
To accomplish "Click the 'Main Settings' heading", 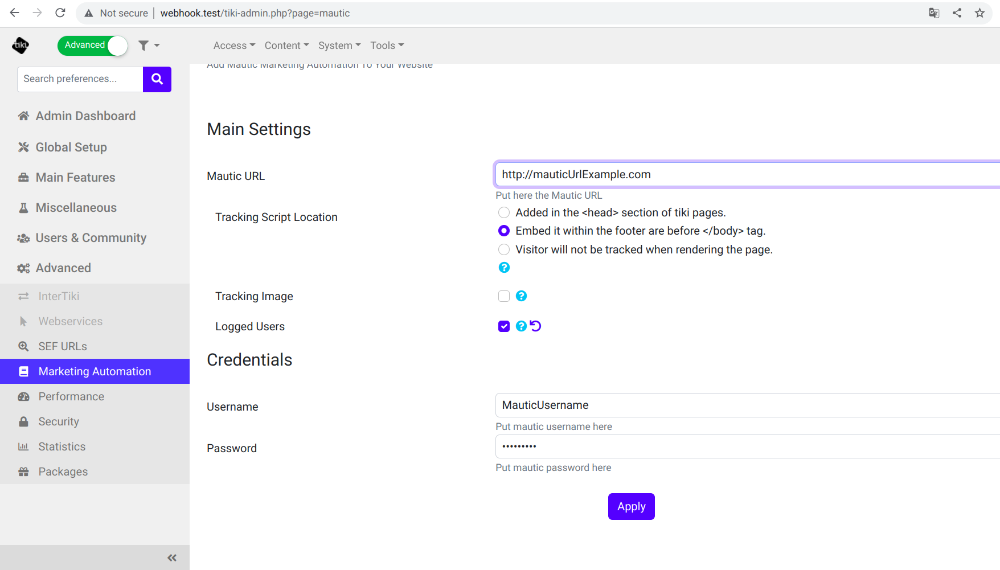I will (x=259, y=129).
